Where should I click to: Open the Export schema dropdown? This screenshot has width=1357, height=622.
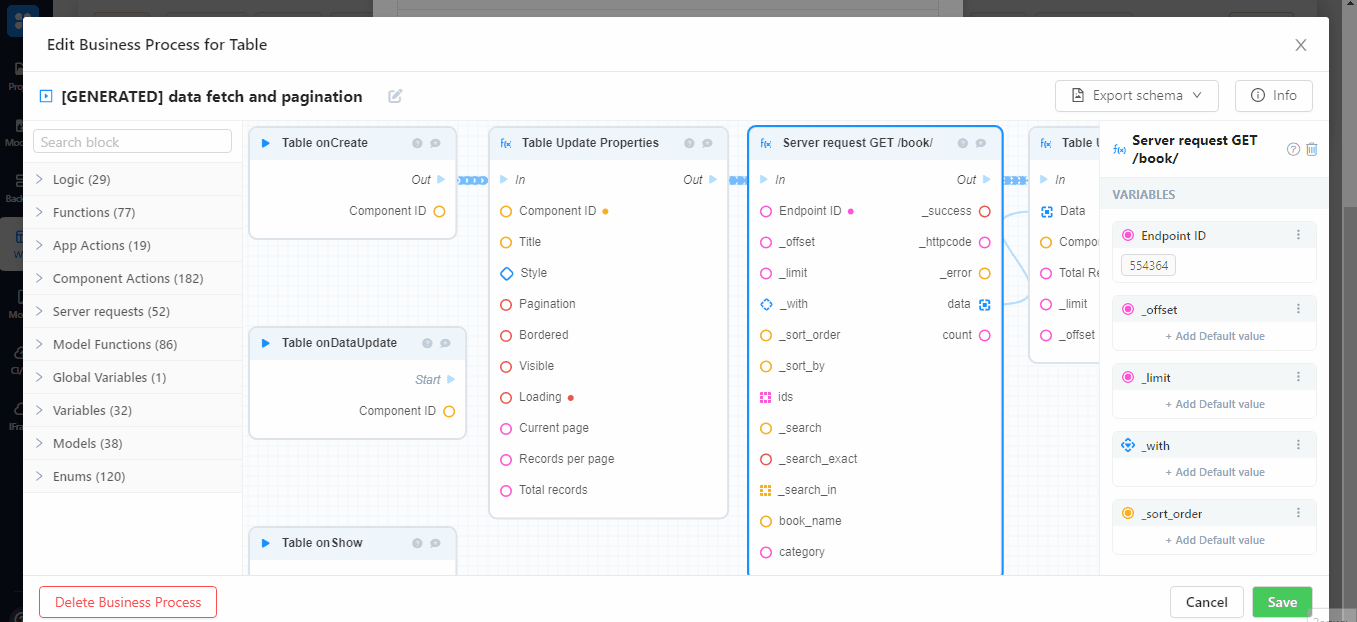[1136, 96]
